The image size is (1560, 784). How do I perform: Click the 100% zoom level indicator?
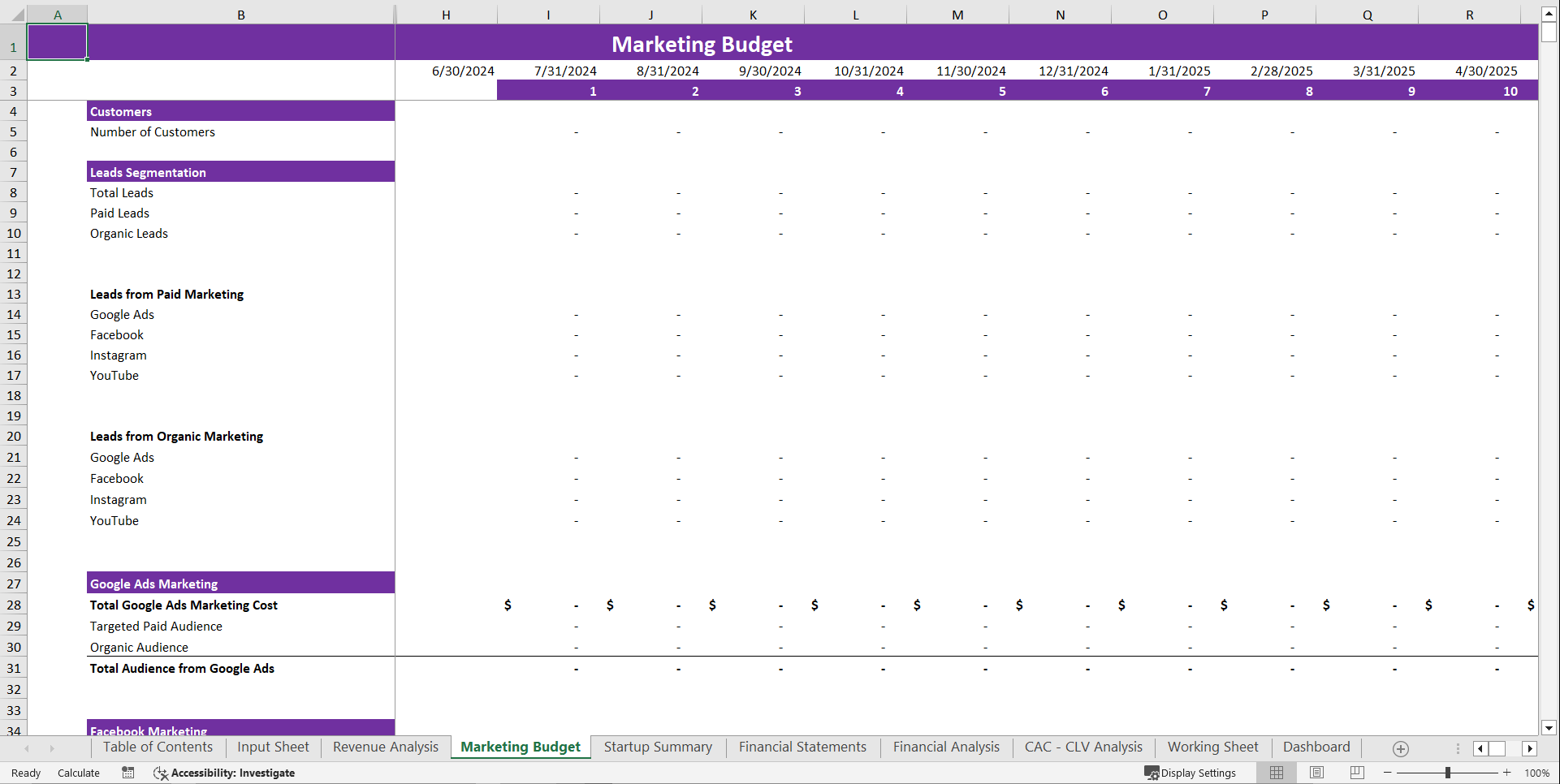[1537, 773]
